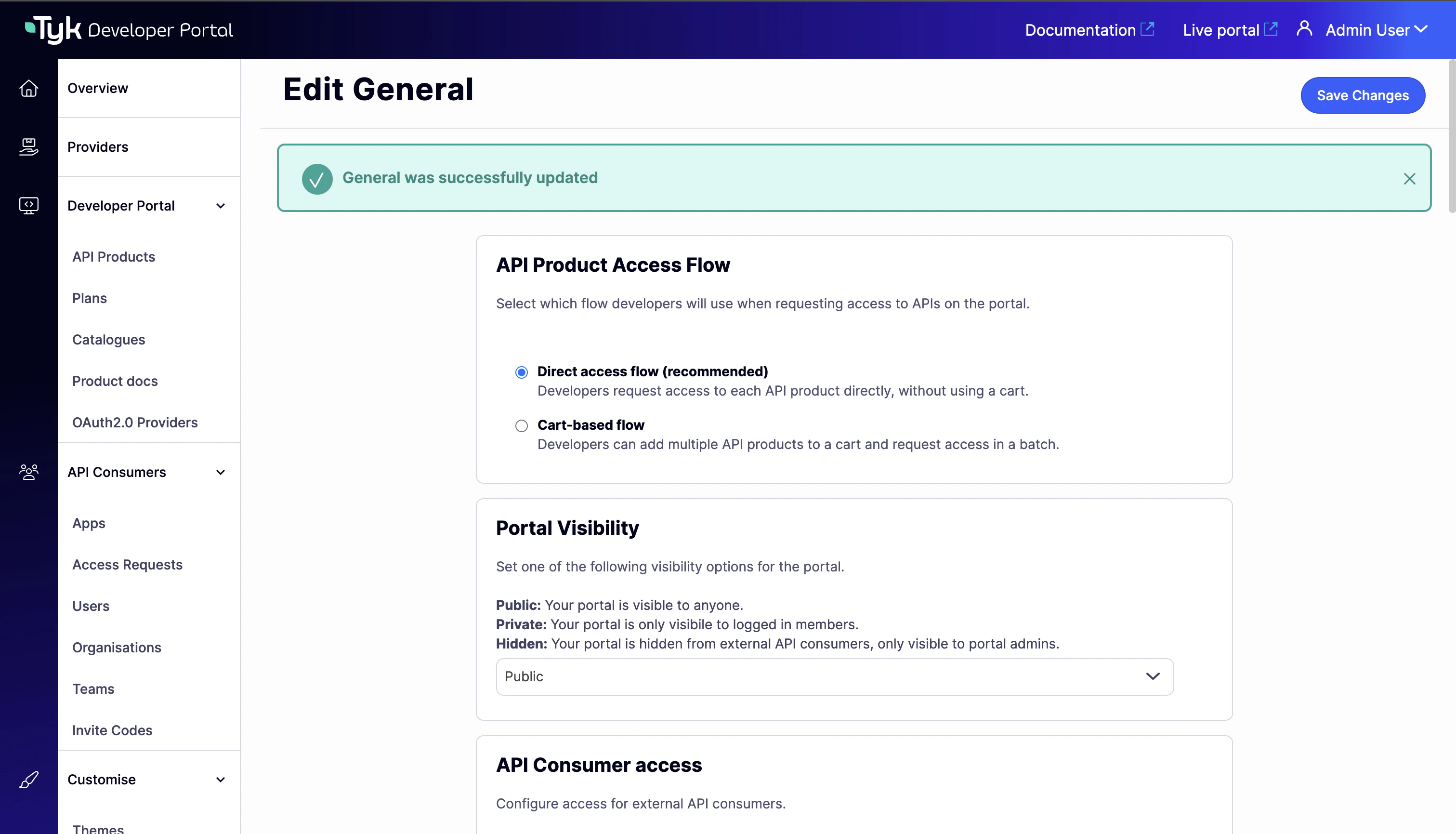Open the Overview home icon in sidebar
This screenshot has height=834, width=1456.
point(28,88)
